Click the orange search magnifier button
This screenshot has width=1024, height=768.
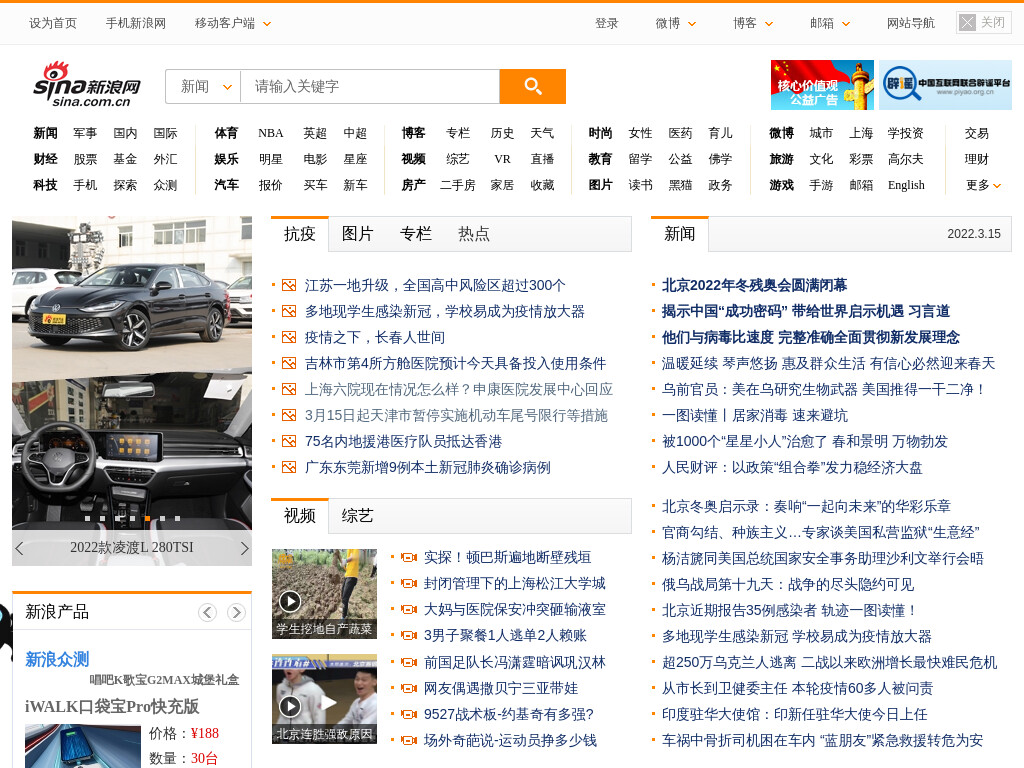point(532,86)
